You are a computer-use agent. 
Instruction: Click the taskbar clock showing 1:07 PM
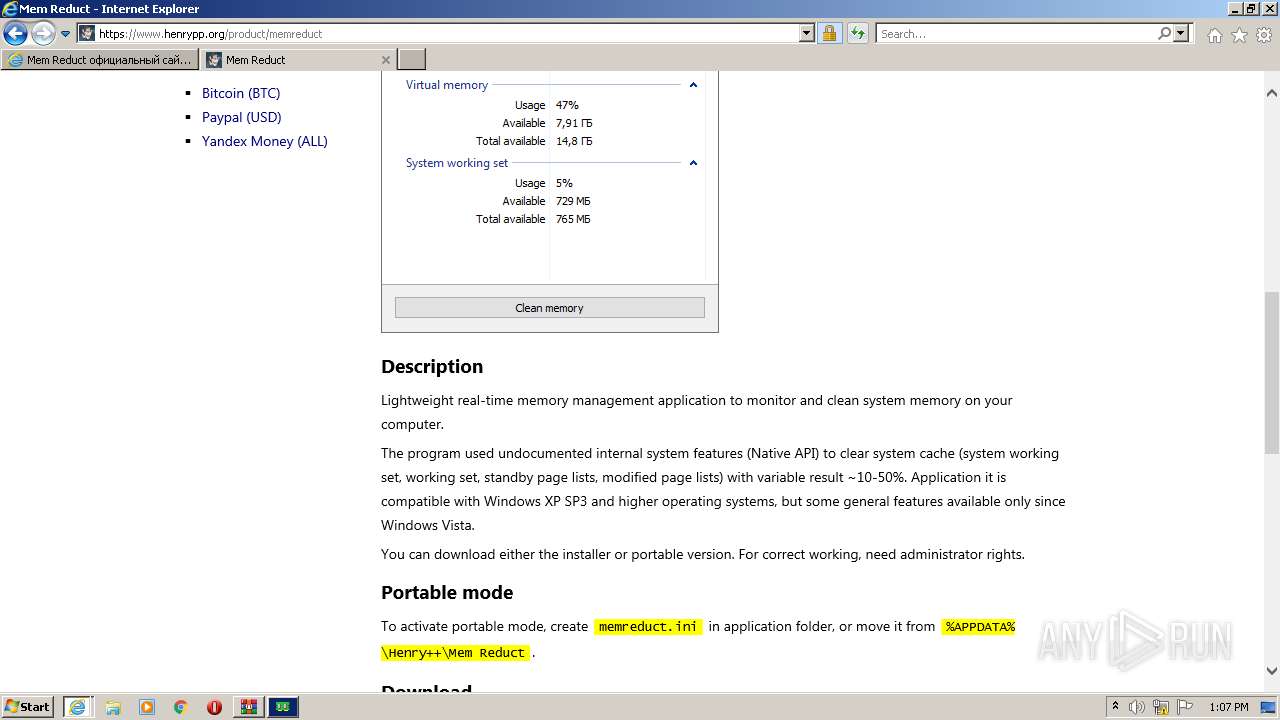[1228, 707]
